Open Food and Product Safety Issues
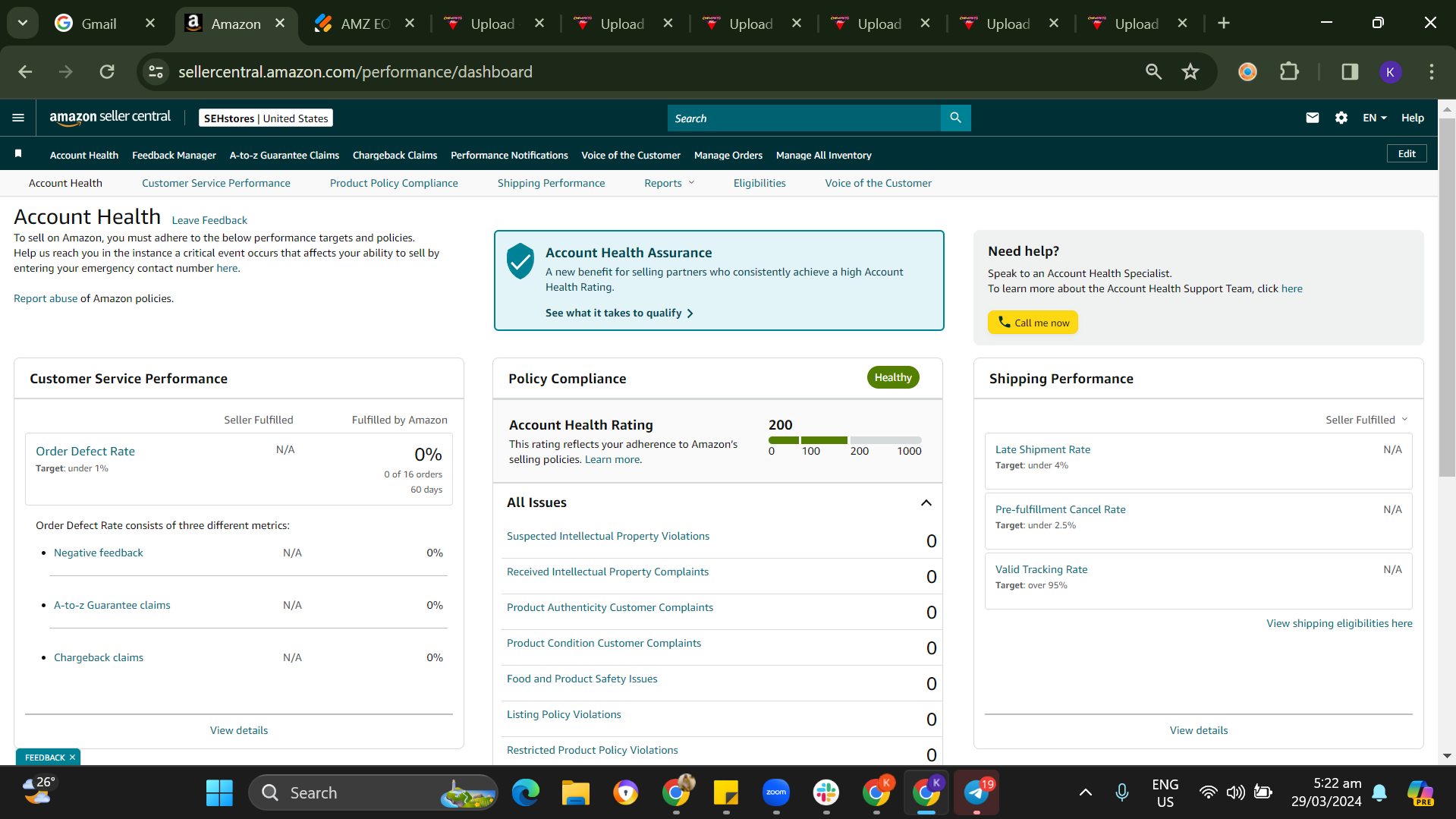Viewport: 1456px width, 819px height. pos(582,679)
